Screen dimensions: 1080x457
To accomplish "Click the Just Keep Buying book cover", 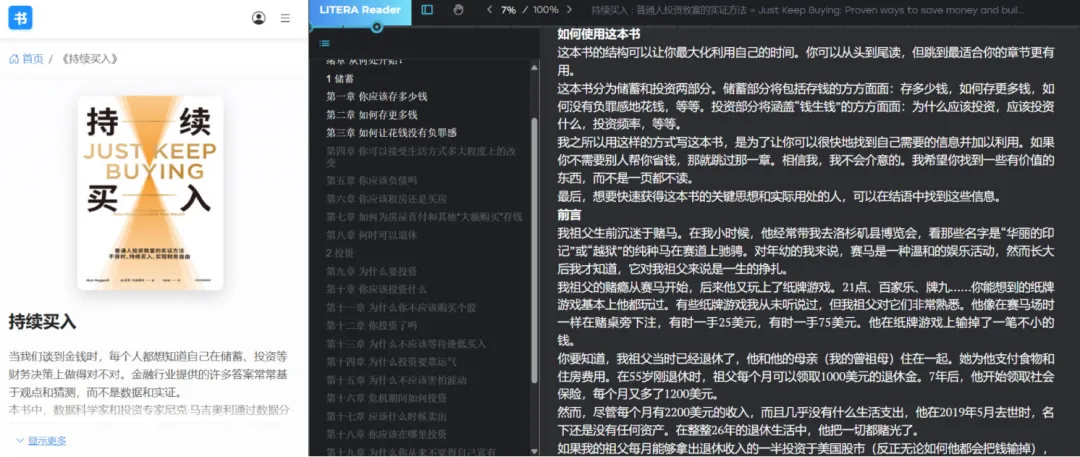I will coord(150,192).
